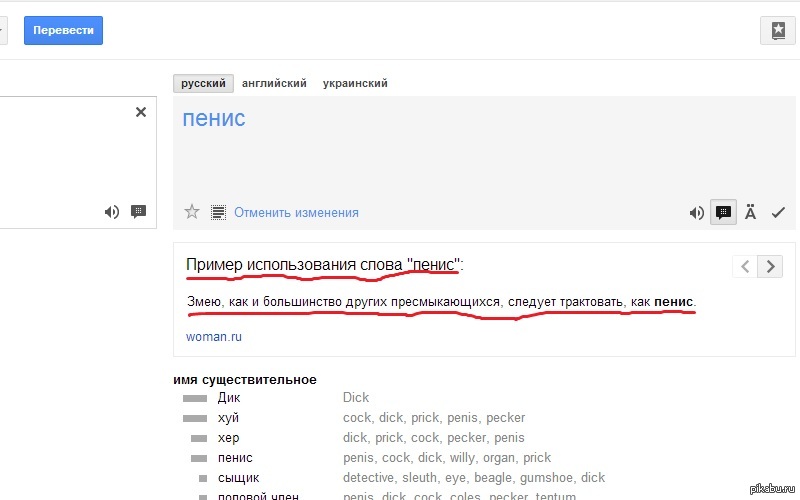800x500 pixels.
Task: Click the checkmark rate-translation icon
Action: (x=778, y=212)
